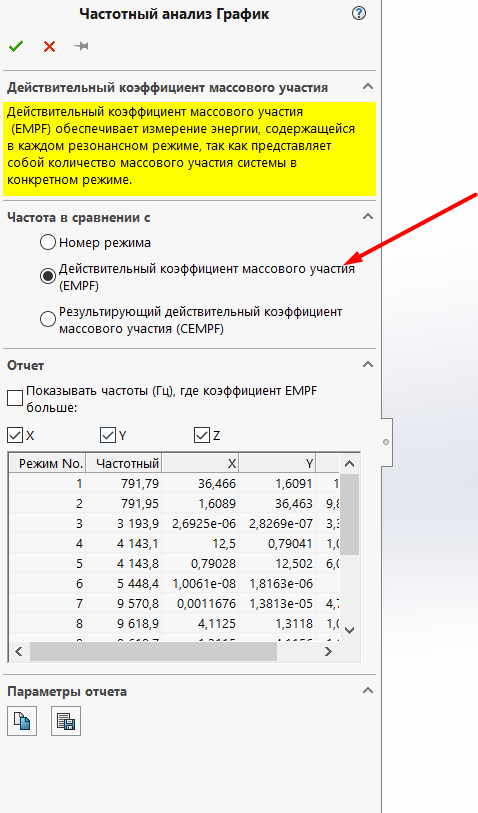Collapse the Параметры отчета section
Screen dimensions: 478x813
point(368,691)
